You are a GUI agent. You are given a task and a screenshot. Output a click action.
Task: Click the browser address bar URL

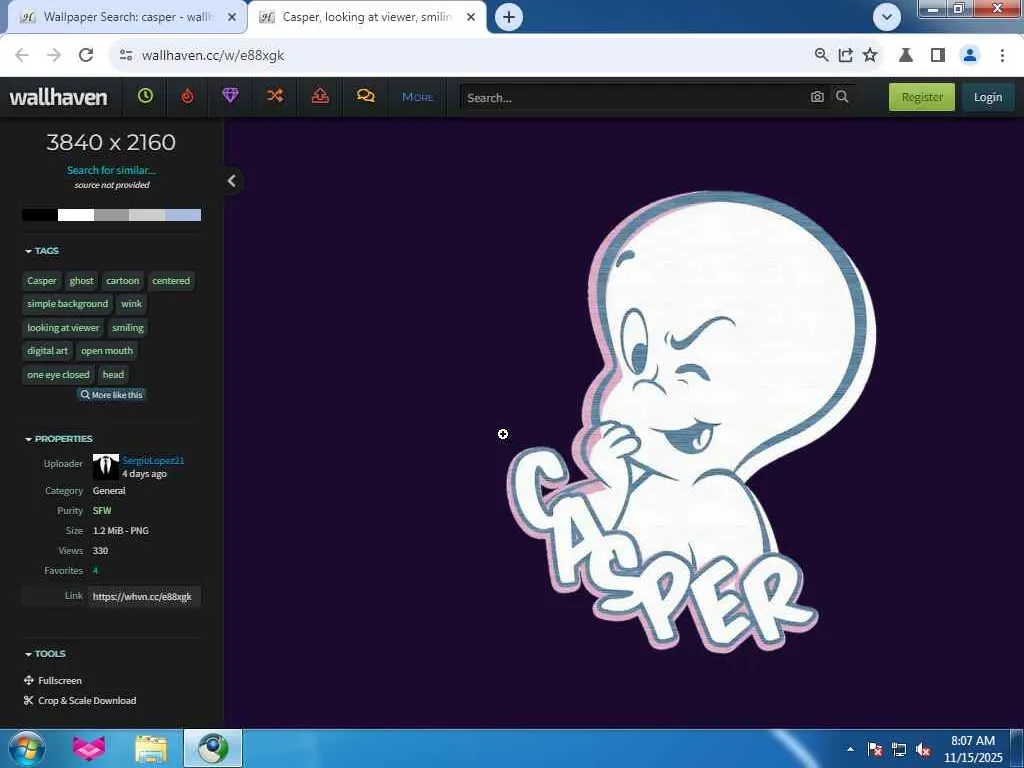point(213,56)
